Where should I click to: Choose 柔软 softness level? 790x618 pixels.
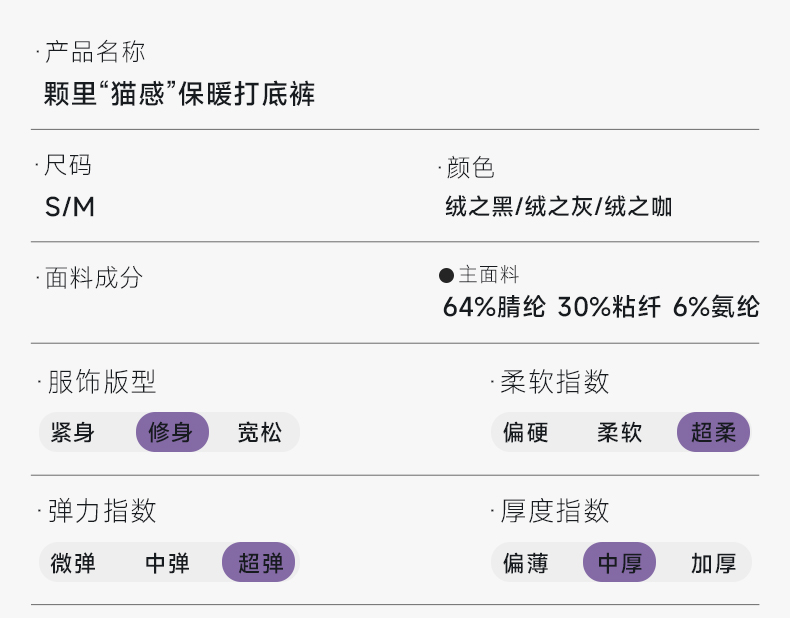619,433
